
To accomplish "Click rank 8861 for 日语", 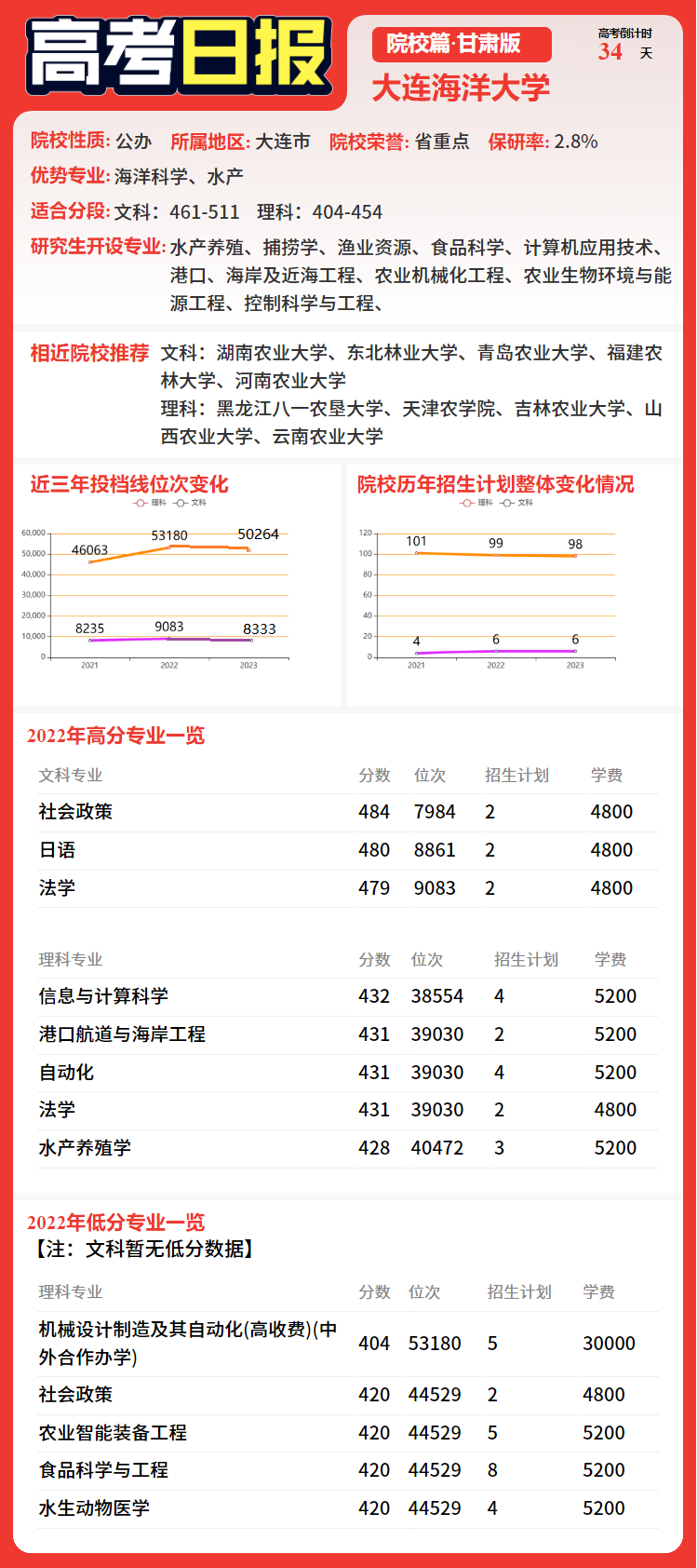I will coord(435,850).
